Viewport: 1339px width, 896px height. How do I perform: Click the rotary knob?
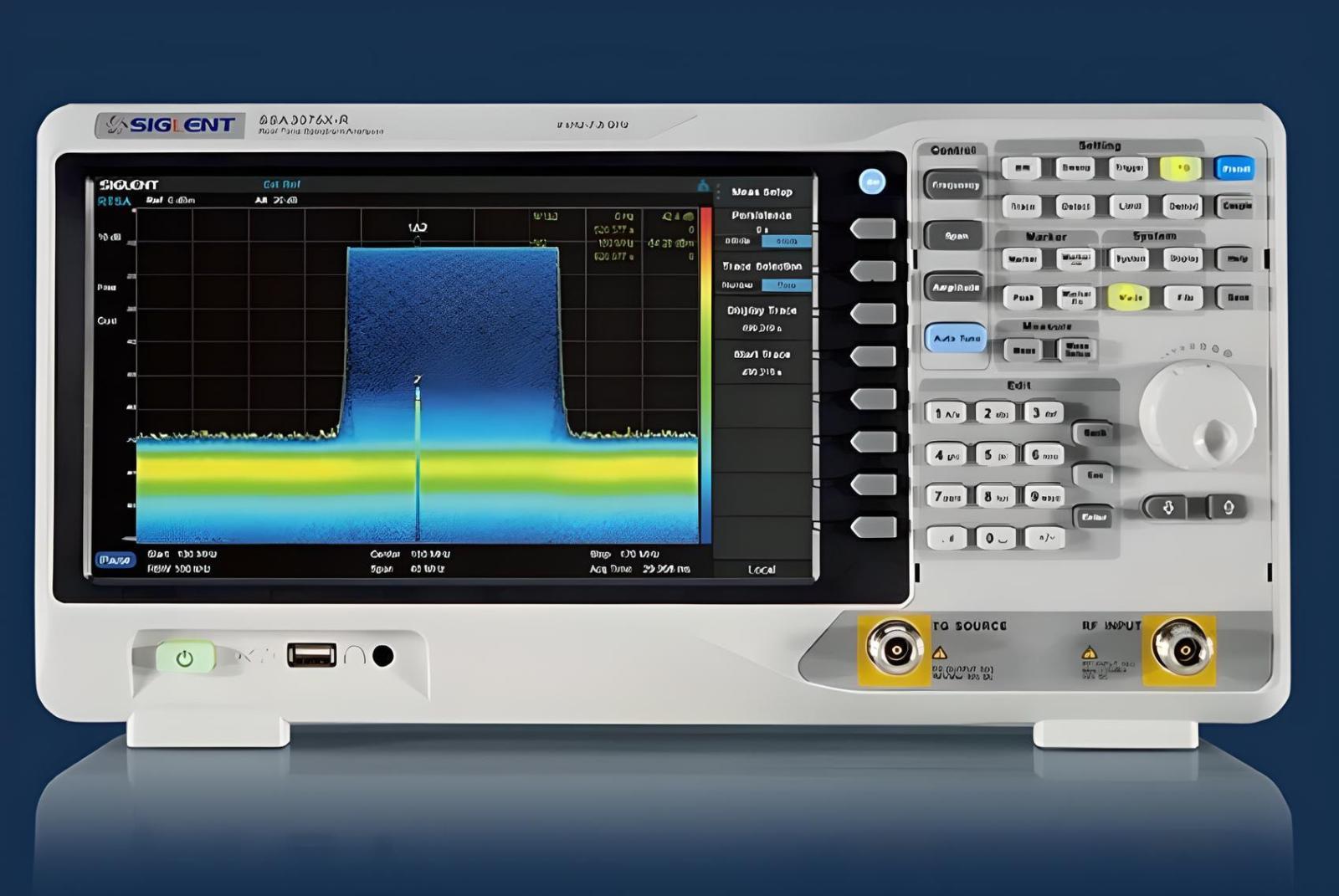(1197, 416)
